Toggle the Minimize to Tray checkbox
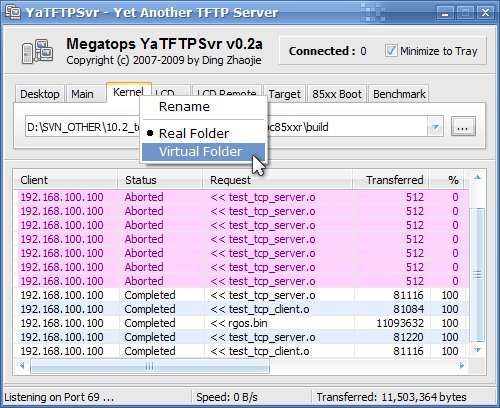Screen dimensions: 500x408 tap(391, 51)
